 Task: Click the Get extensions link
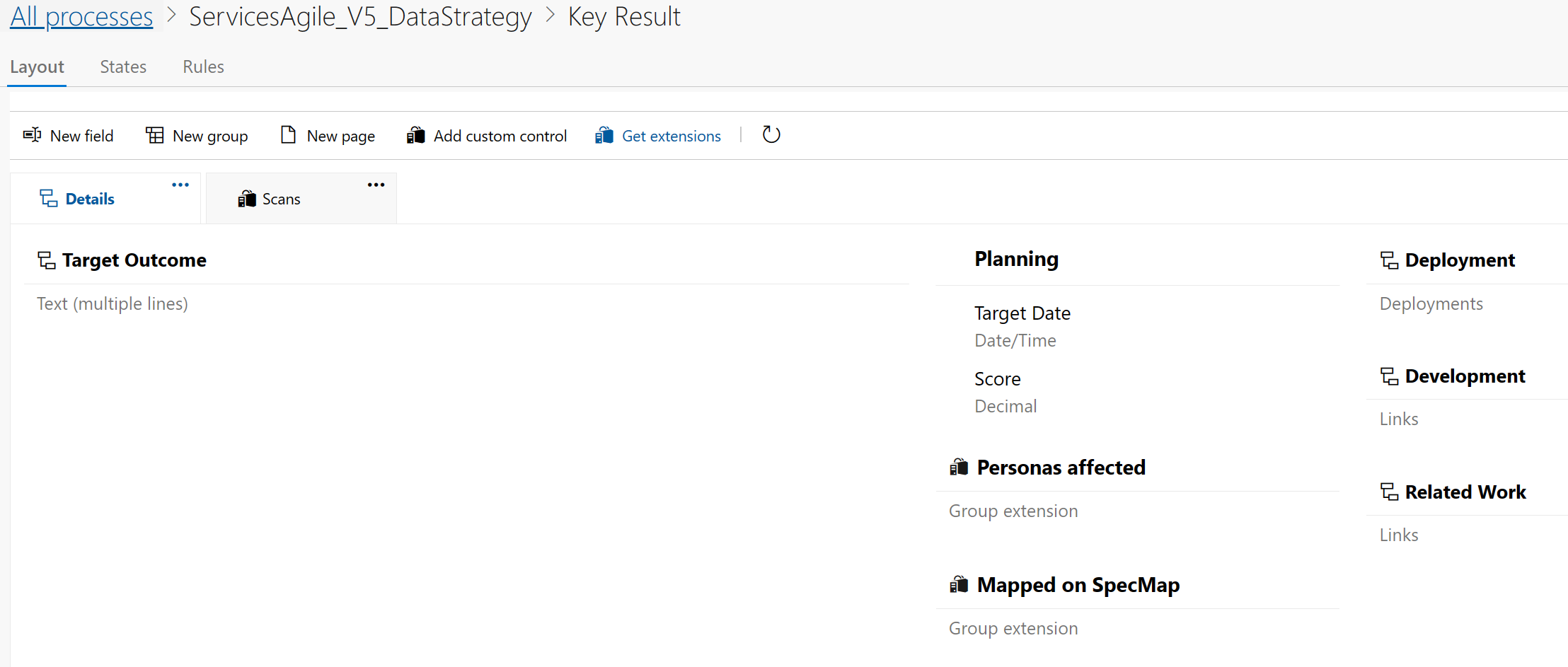[670, 135]
